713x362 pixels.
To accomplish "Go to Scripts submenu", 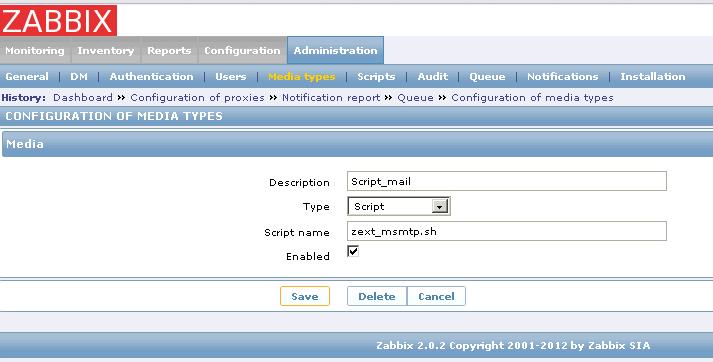I will [376, 76].
